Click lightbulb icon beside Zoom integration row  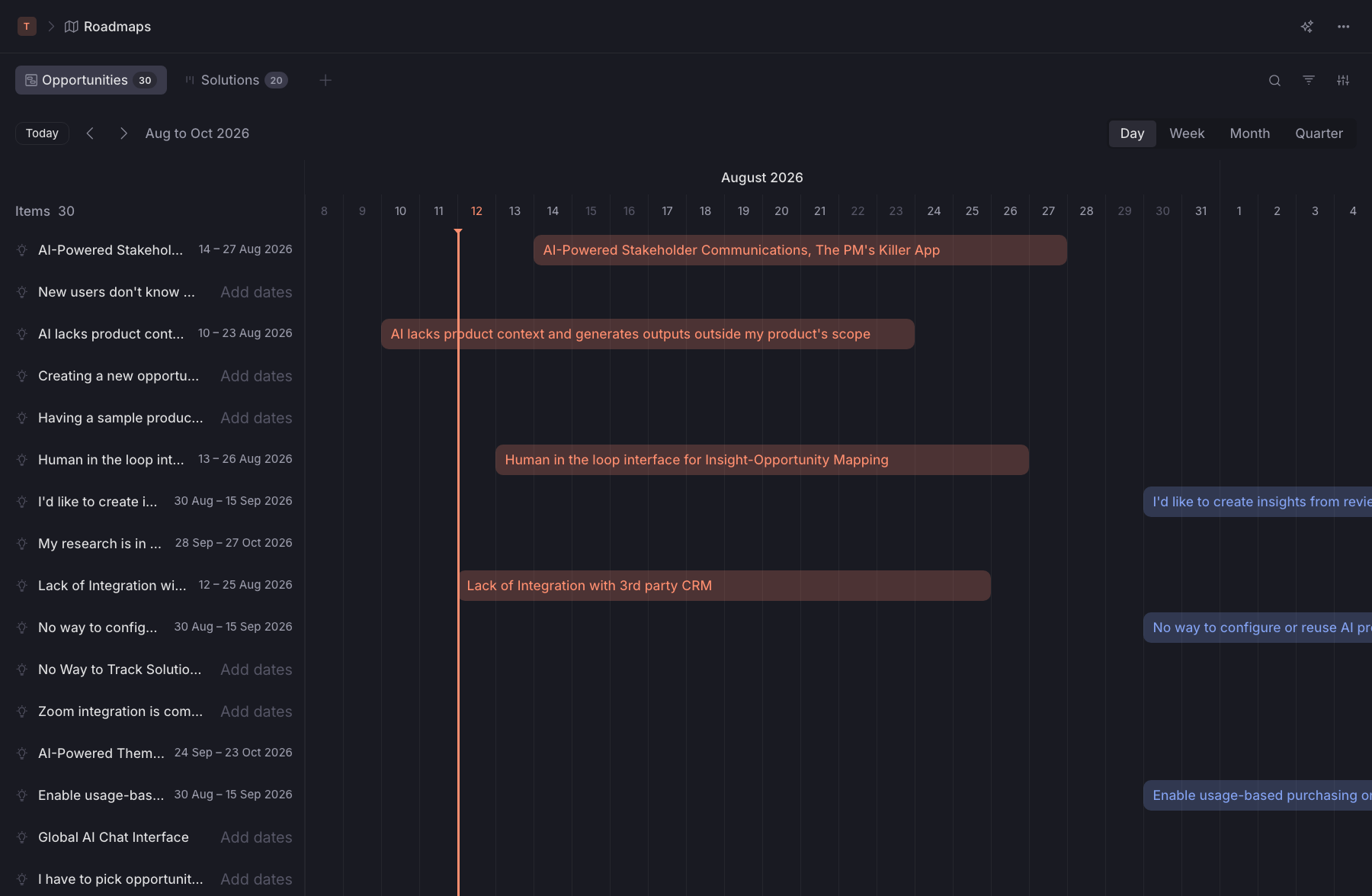[x=22, y=711]
